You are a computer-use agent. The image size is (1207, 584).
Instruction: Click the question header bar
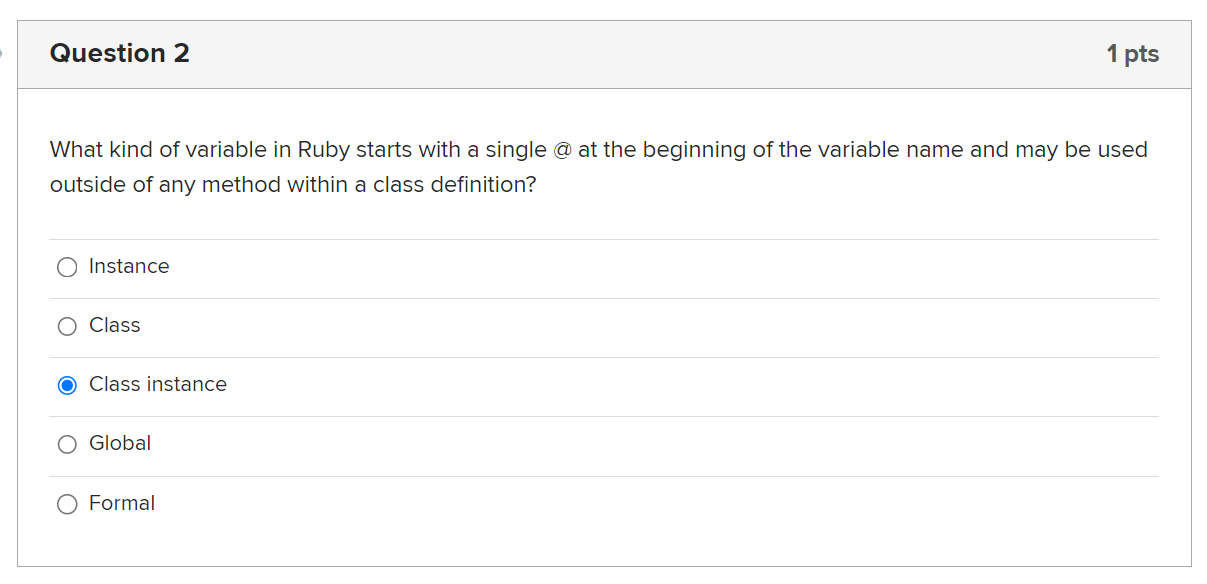pos(600,54)
